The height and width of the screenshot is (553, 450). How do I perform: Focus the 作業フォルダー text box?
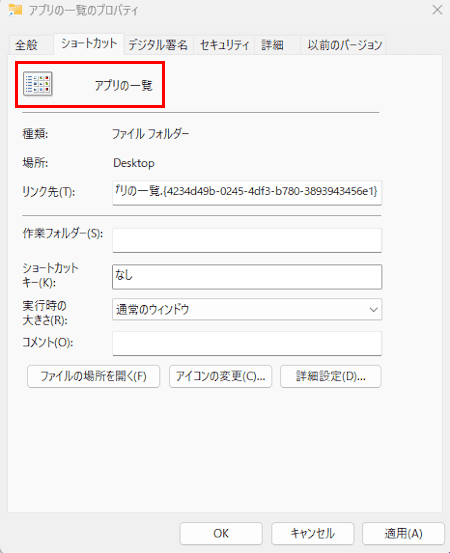point(247,241)
